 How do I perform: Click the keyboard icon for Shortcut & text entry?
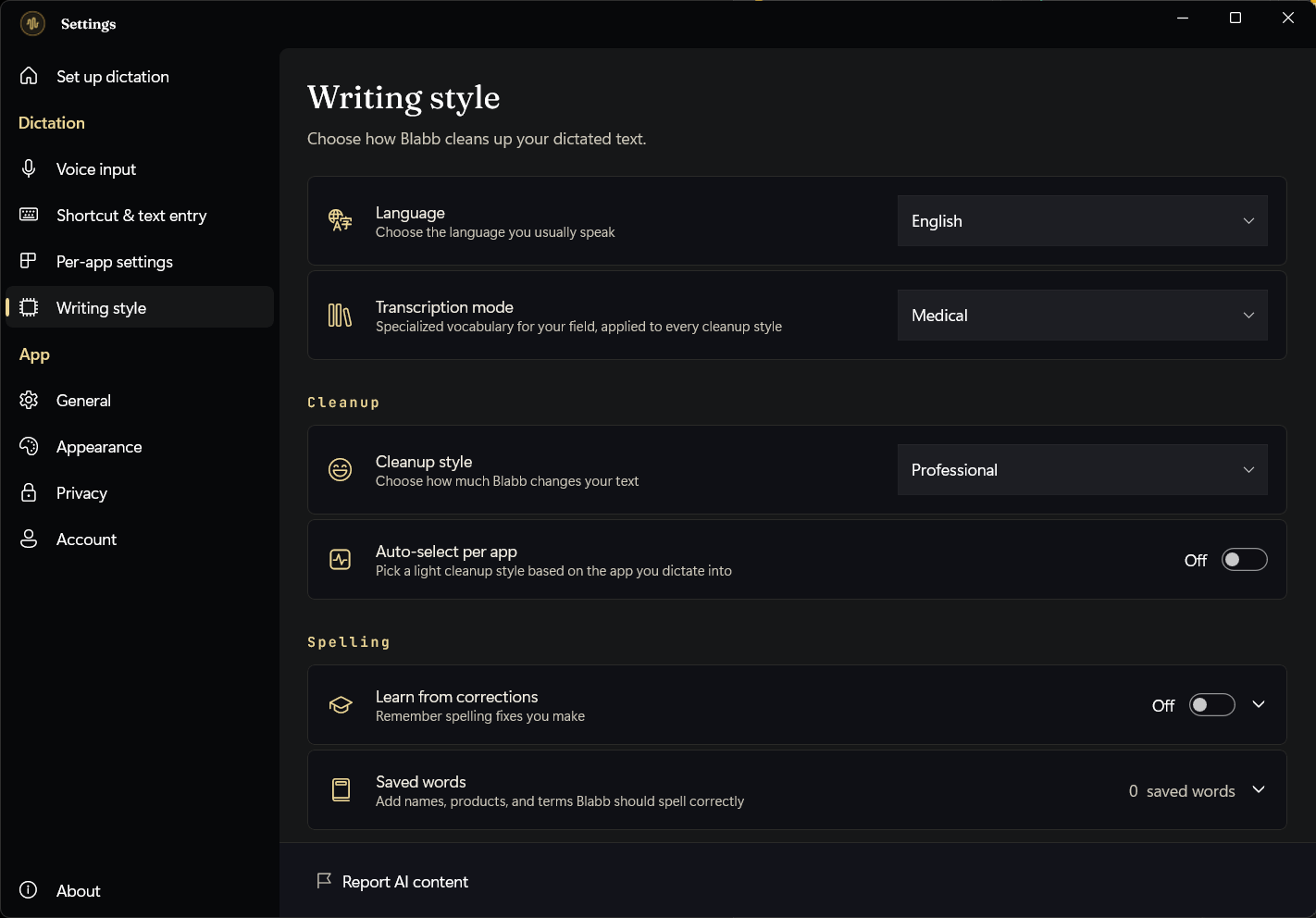pos(29,215)
